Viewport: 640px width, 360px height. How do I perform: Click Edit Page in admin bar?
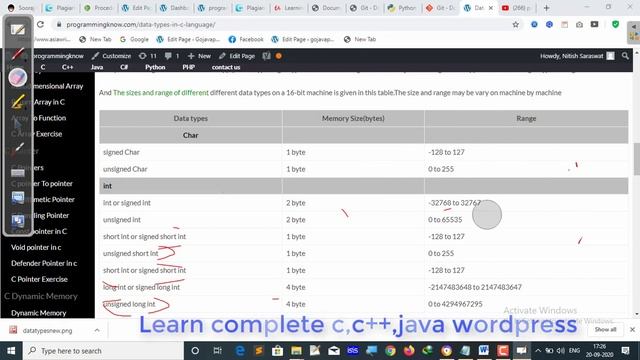237,56
